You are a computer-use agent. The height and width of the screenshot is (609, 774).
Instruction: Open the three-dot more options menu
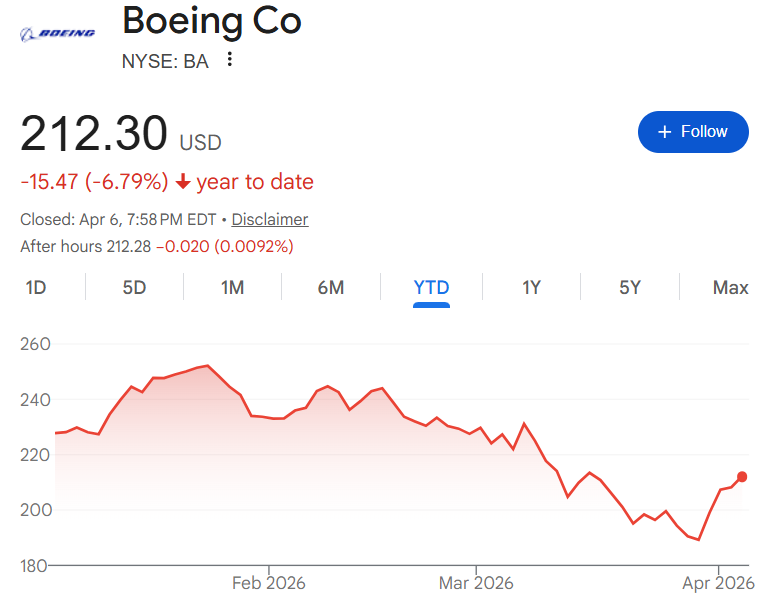230,60
